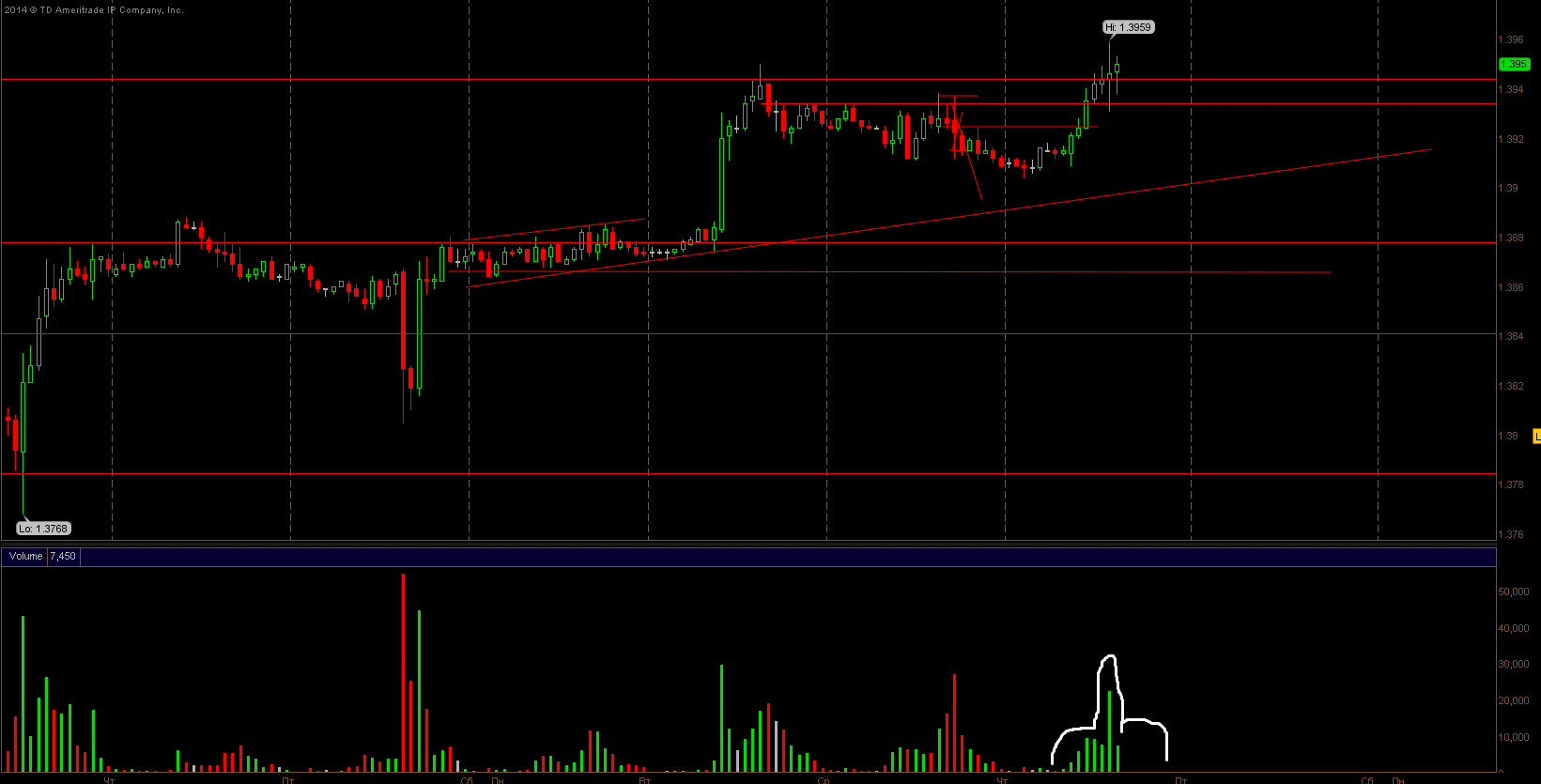Click the 1.396 price axis label
Screen dimensions: 1541x784
pos(1510,39)
